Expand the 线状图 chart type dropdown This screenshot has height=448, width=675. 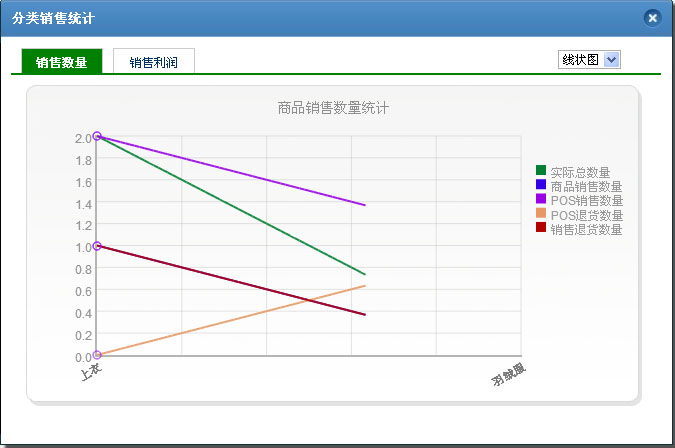coord(589,60)
